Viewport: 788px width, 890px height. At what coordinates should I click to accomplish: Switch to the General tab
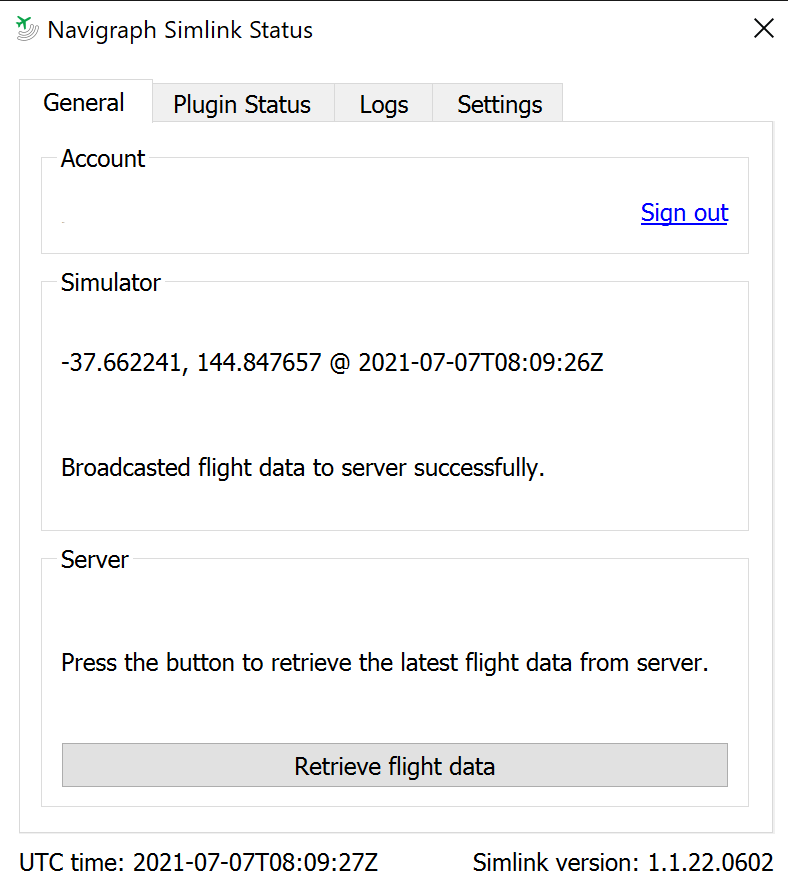(85, 102)
